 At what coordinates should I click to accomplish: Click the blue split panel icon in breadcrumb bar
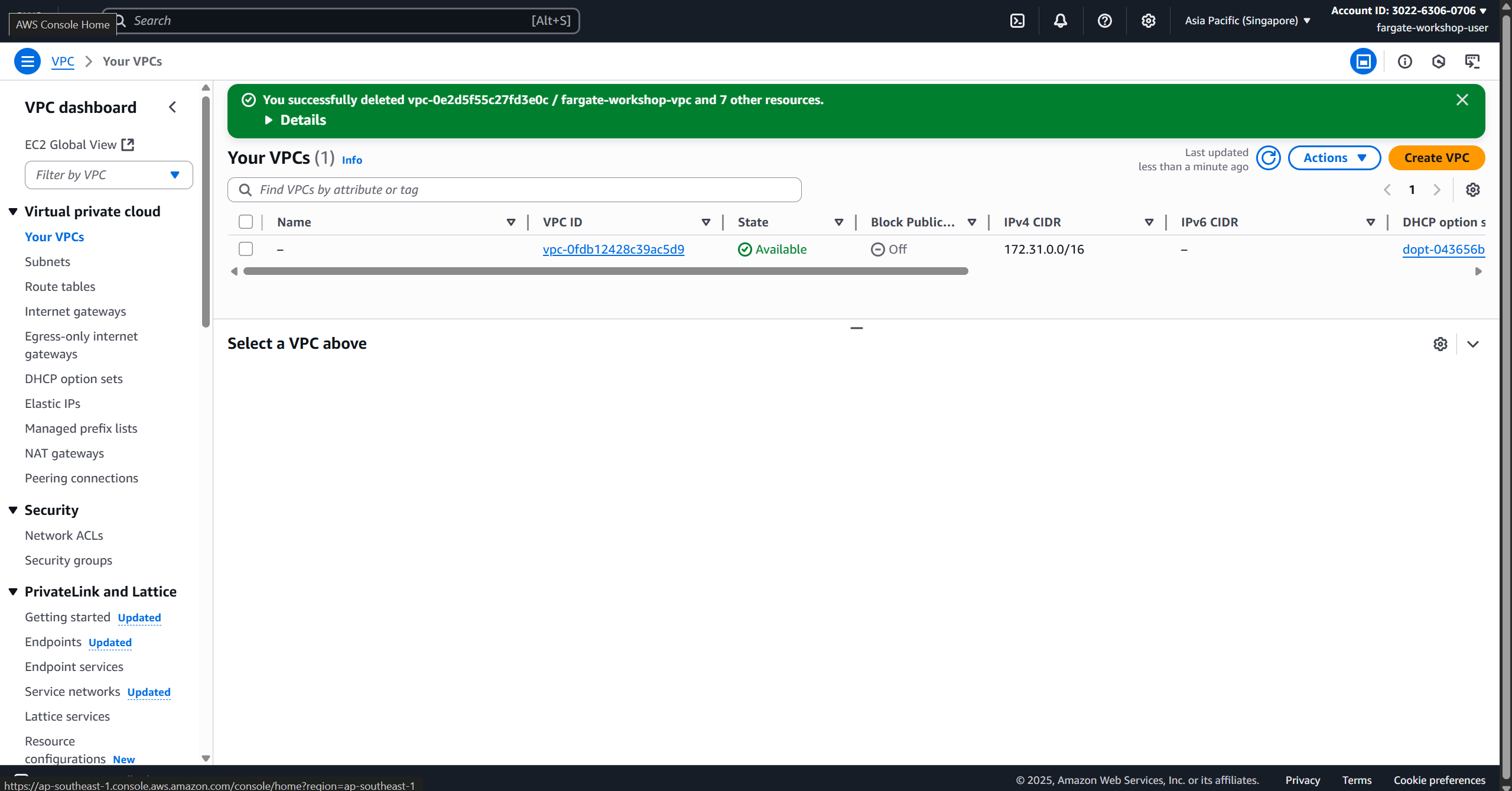[x=1363, y=61]
